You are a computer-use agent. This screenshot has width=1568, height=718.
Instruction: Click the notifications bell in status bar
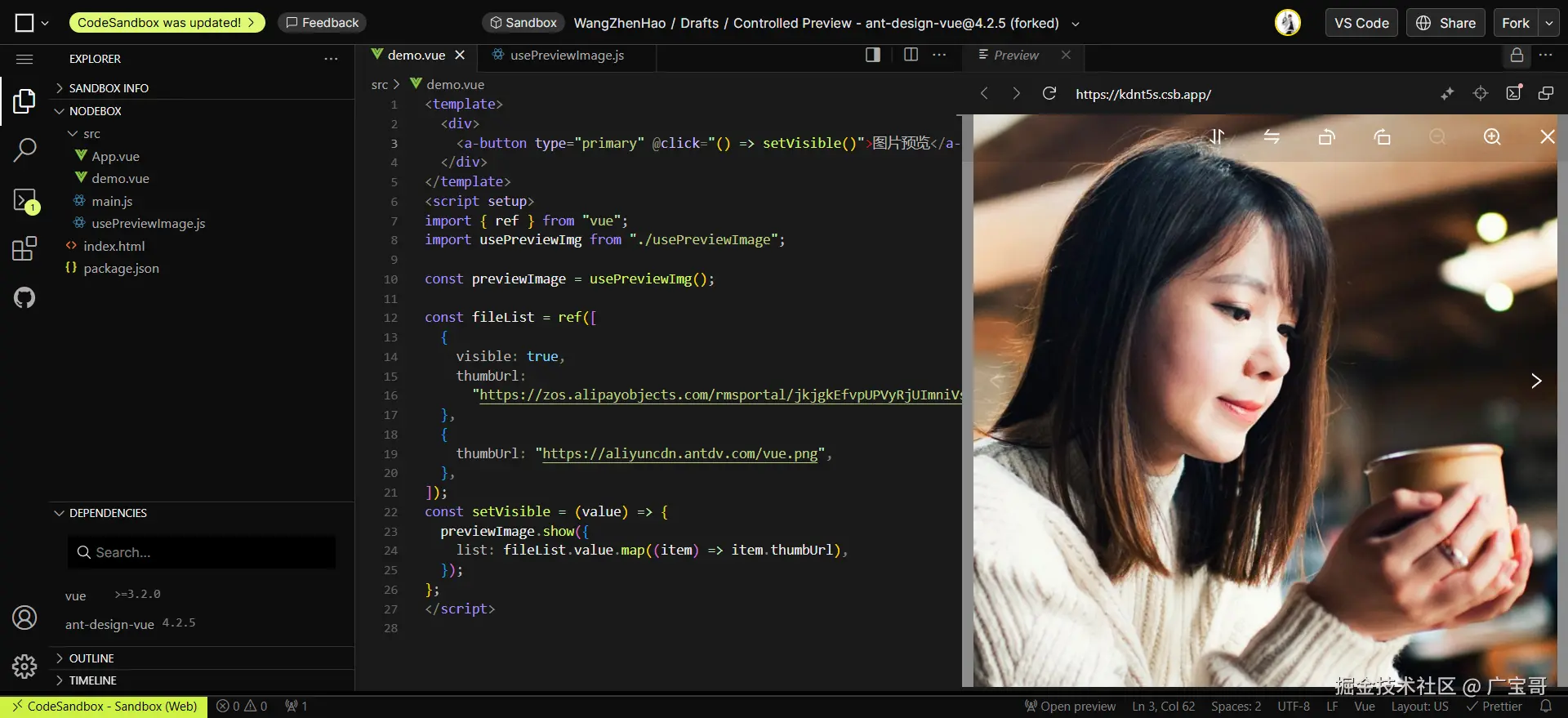tap(1546, 706)
